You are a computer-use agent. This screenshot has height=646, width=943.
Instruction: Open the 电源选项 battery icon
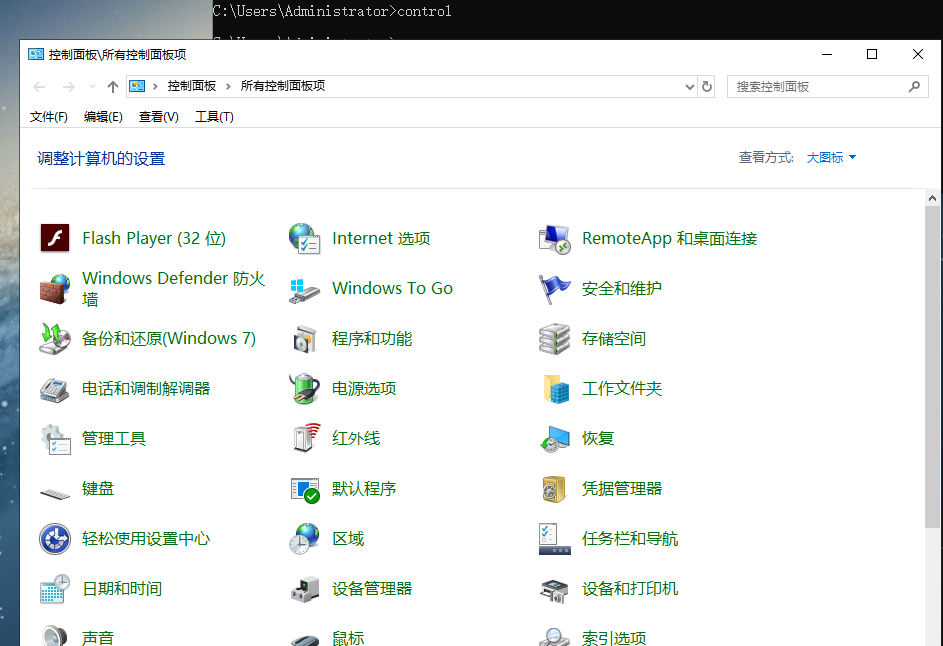point(304,389)
